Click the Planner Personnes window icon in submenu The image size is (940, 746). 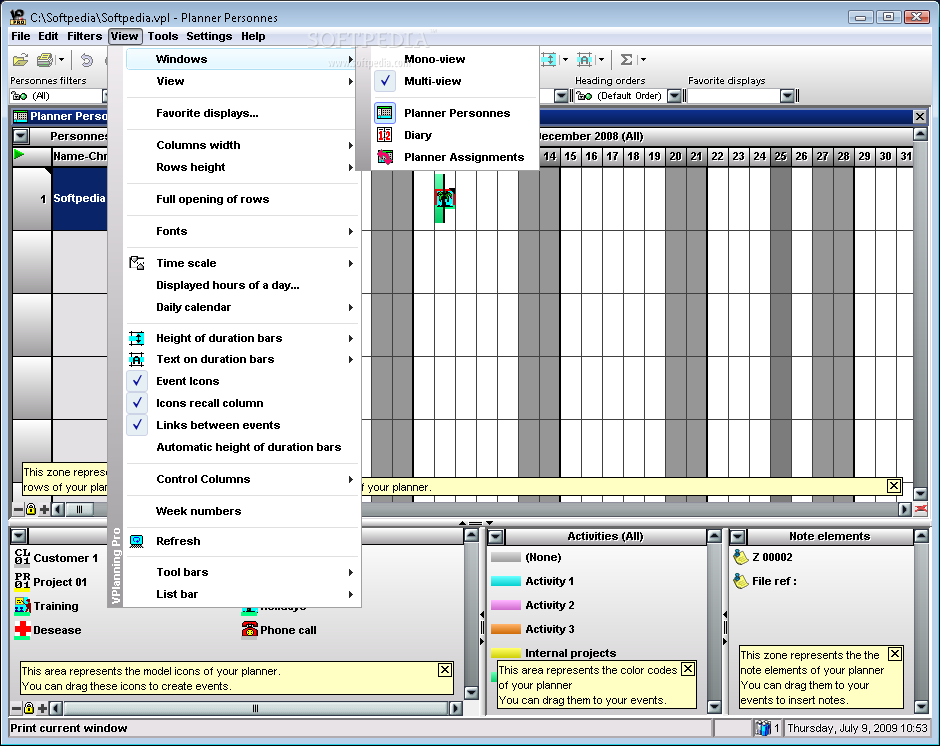(385, 113)
